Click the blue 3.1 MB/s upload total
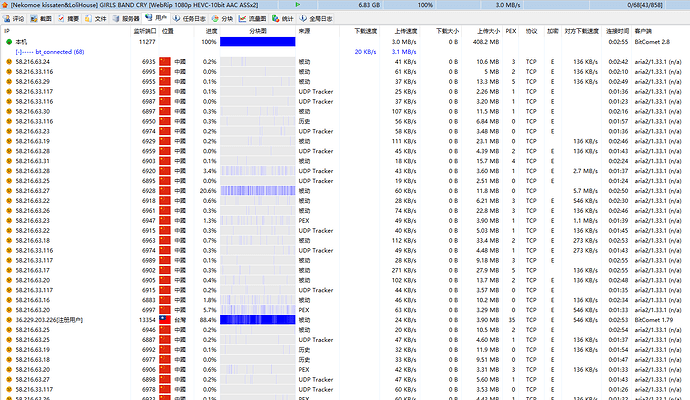 coord(404,52)
